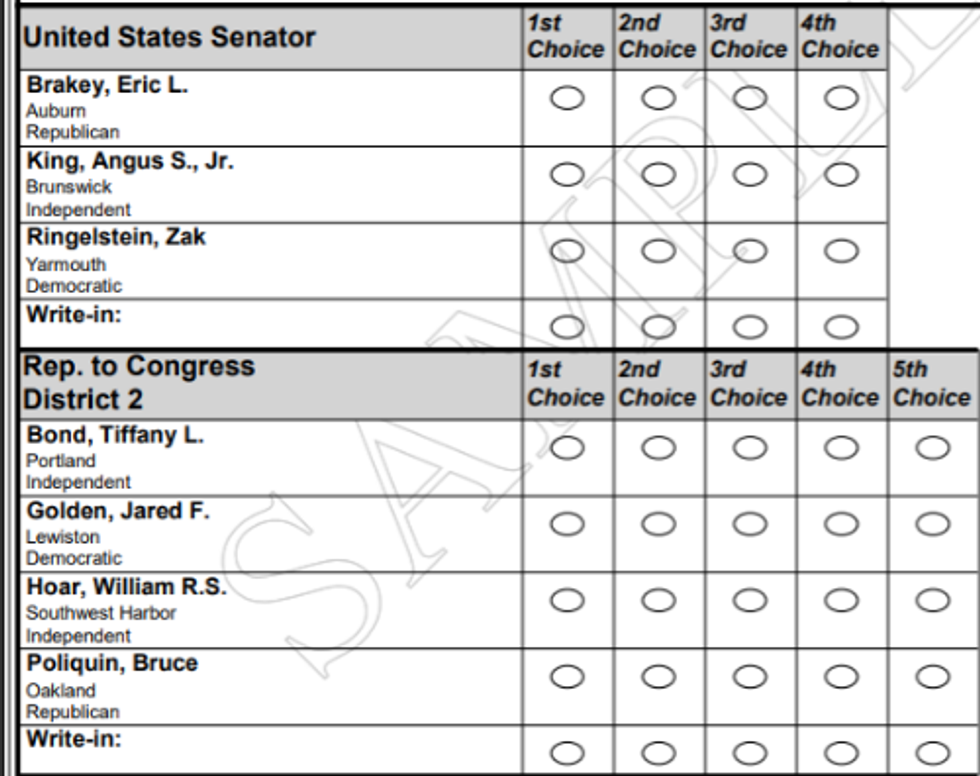
Task: Mark Eric Brakey as 1st choice for Senator
Action: pyautogui.click(x=567, y=98)
